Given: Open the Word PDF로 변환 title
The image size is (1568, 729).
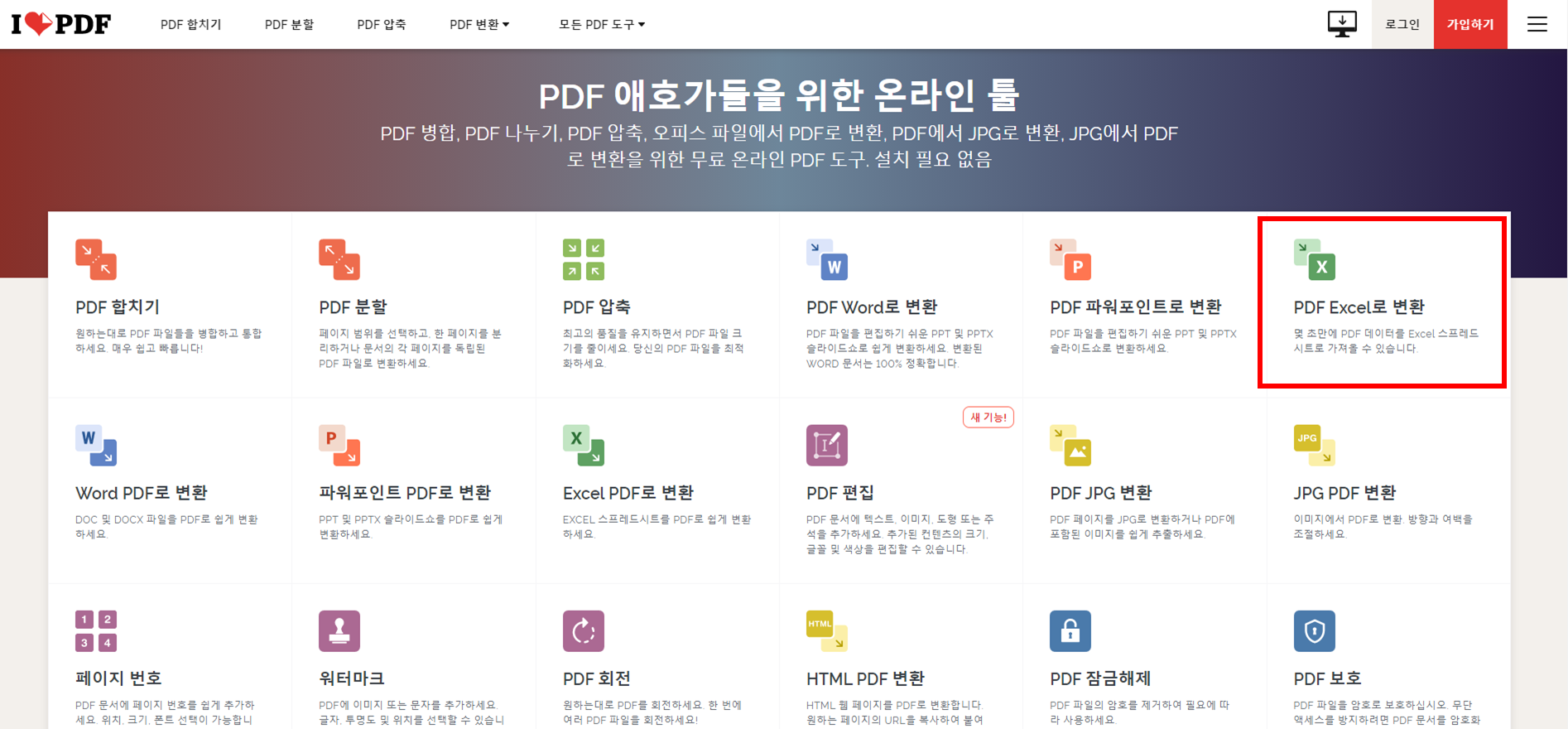Looking at the screenshot, I should [142, 493].
